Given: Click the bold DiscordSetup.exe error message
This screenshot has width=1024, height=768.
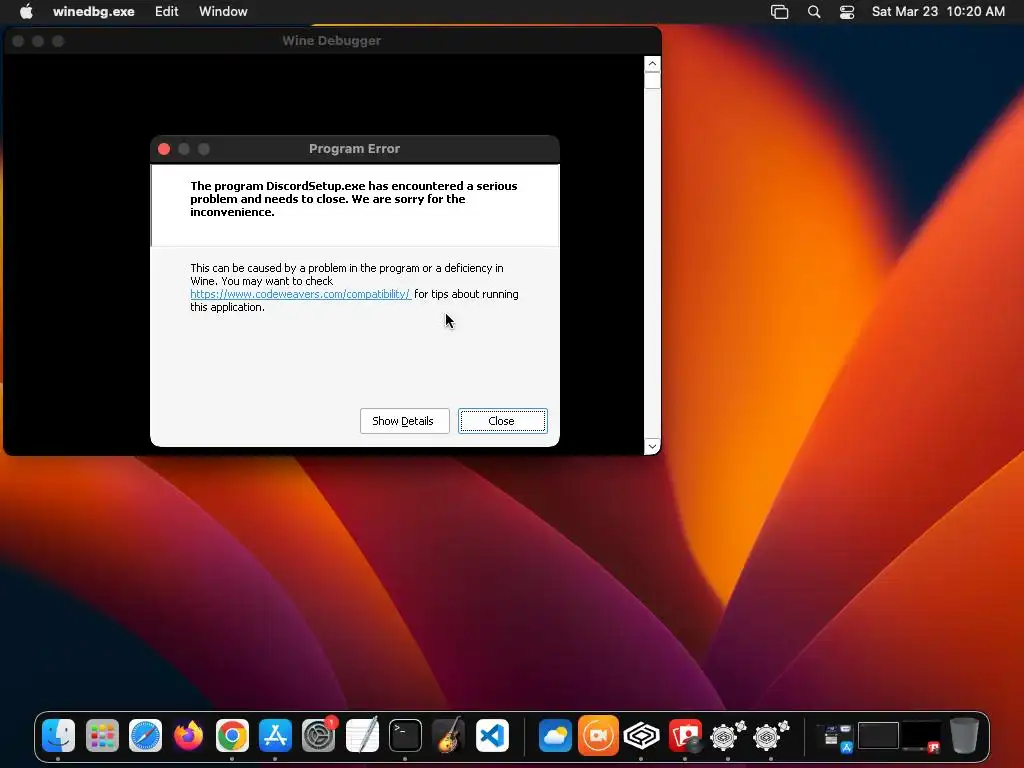Looking at the screenshot, I should [353, 199].
